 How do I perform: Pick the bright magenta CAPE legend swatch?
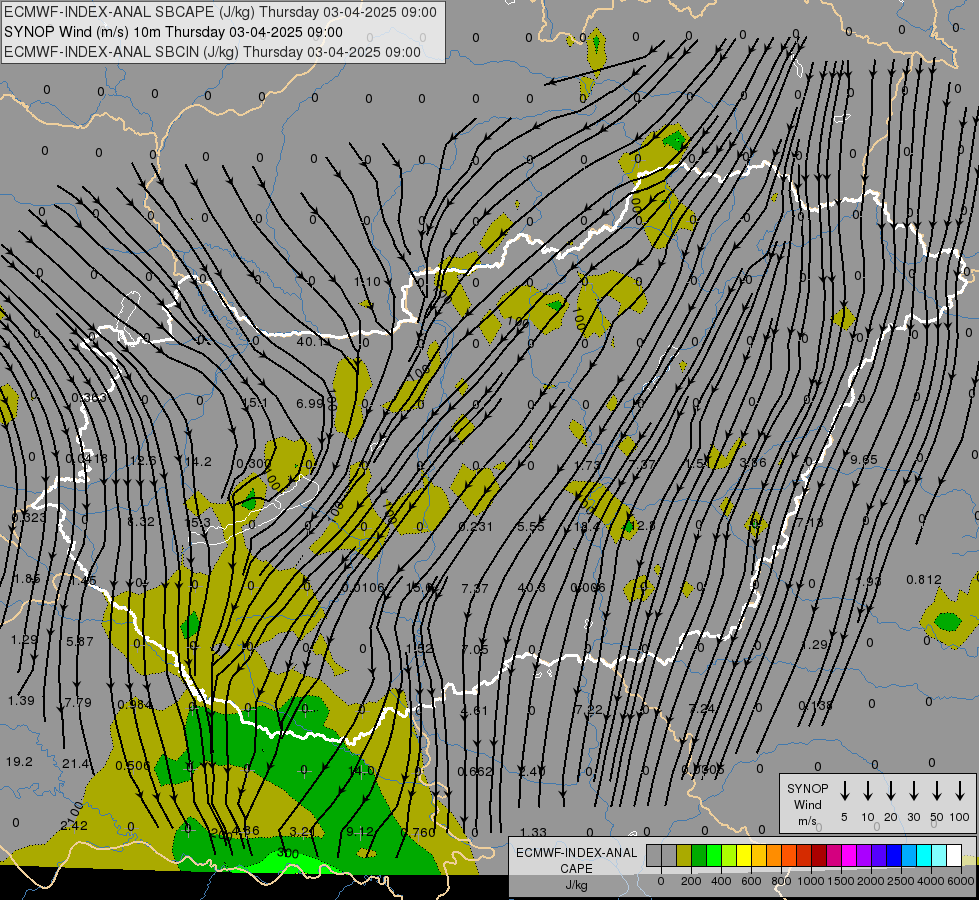849,856
